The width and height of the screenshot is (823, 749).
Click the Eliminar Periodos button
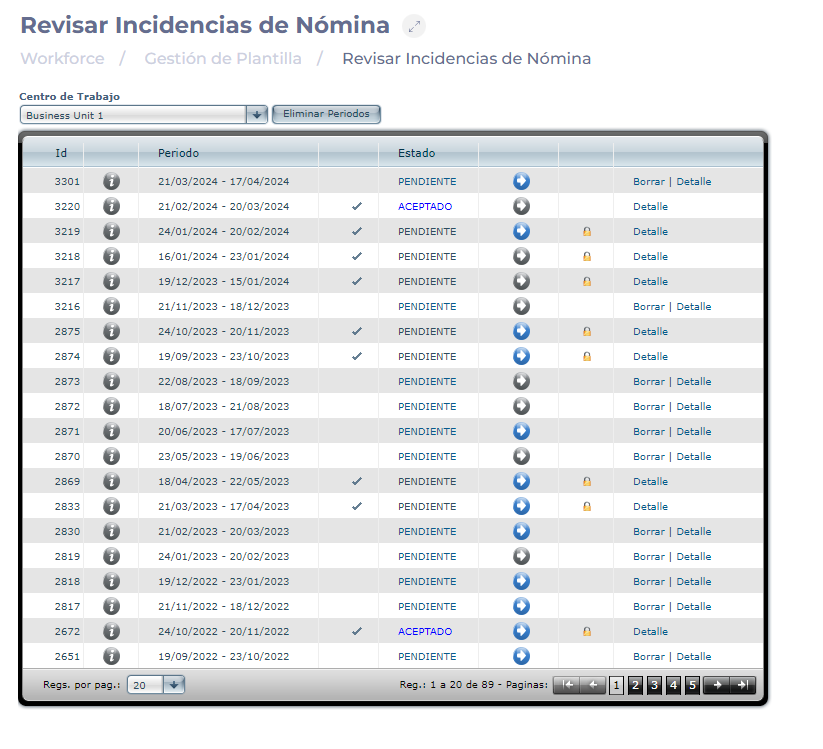point(326,114)
